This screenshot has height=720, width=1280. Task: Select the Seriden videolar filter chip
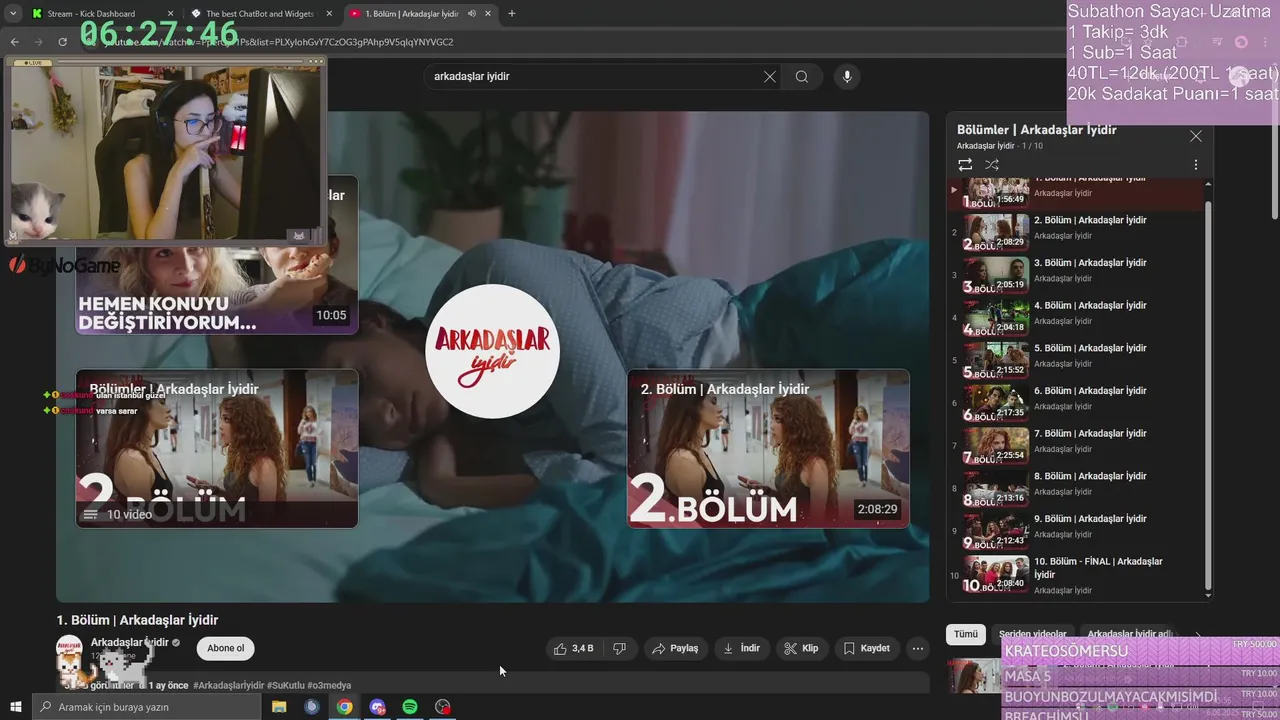(1033, 634)
